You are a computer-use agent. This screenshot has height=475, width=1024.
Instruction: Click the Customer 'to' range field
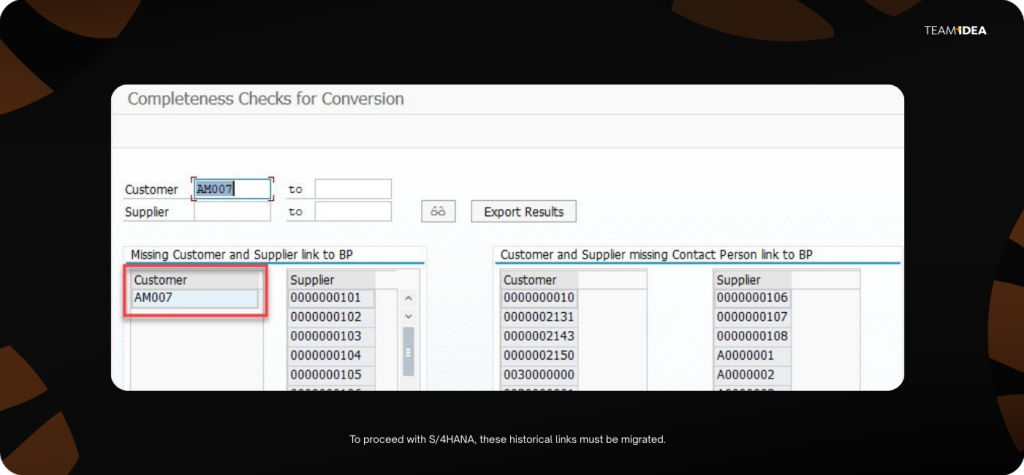pyautogui.click(x=353, y=189)
